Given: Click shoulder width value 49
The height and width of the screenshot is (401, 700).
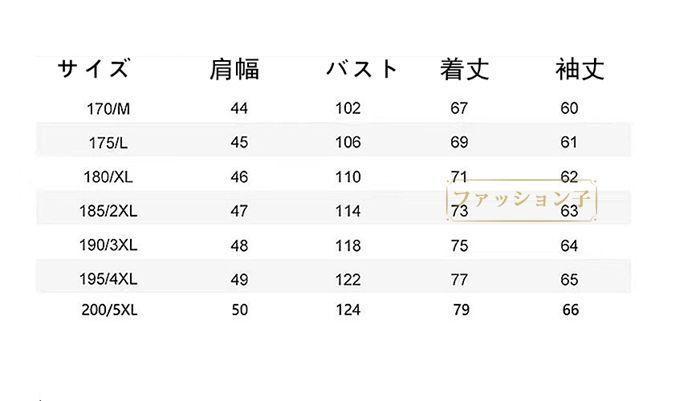Looking at the screenshot, I should [239, 280].
